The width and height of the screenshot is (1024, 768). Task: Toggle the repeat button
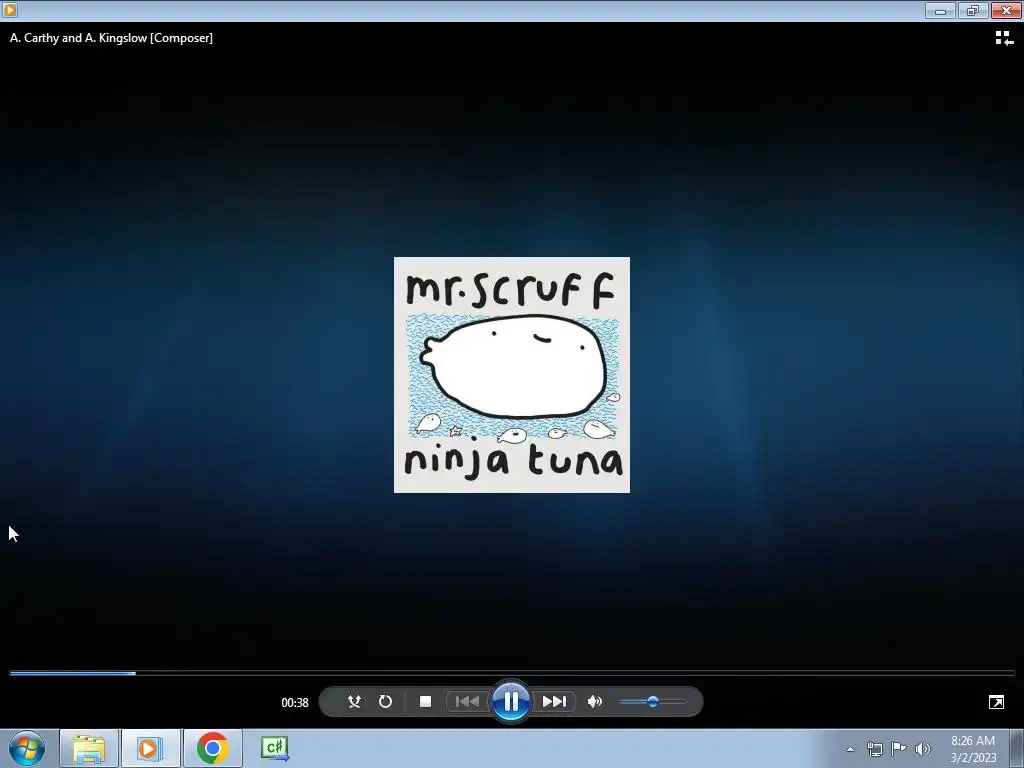click(x=385, y=701)
